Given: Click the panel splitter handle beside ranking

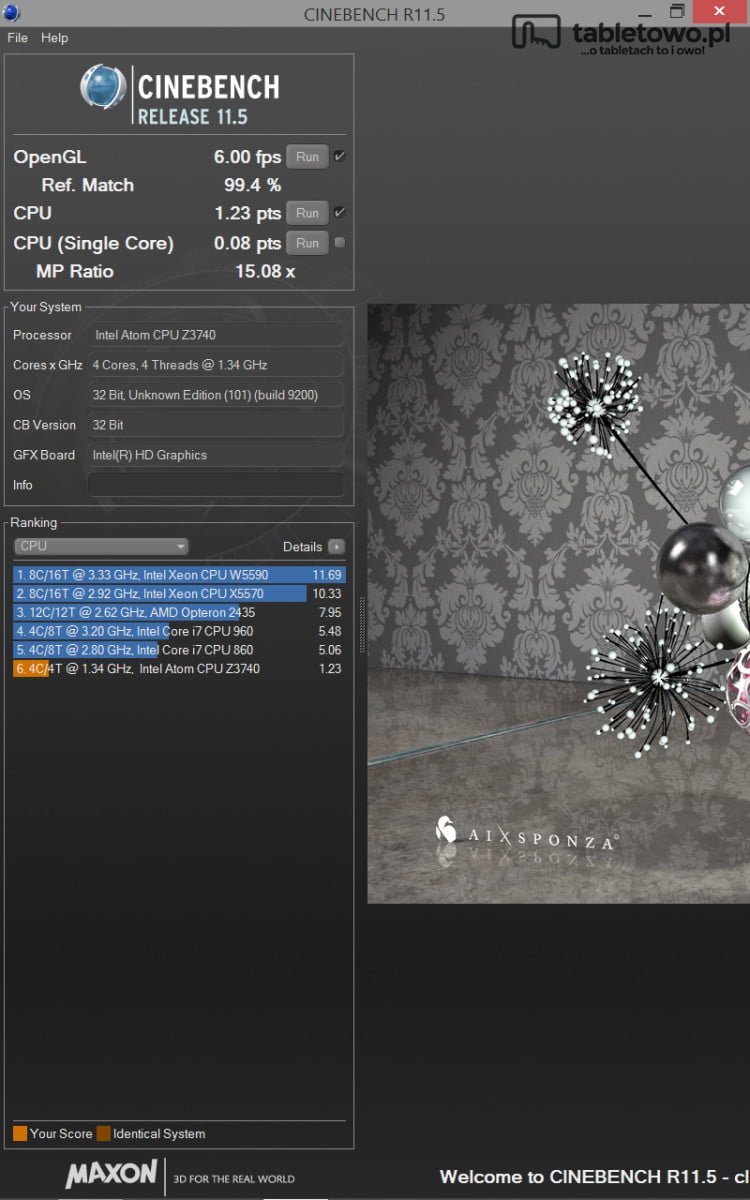Looking at the screenshot, I should [x=362, y=625].
